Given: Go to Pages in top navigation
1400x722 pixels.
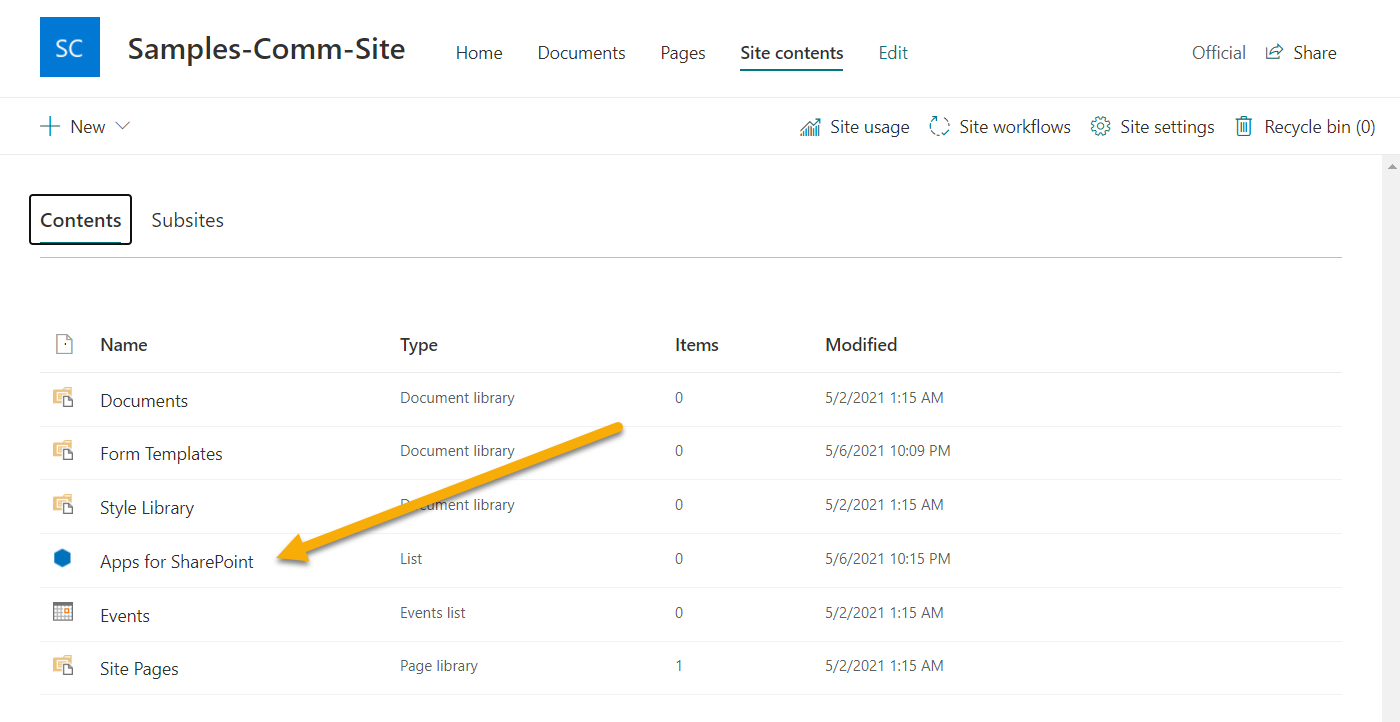Looking at the screenshot, I should click(683, 53).
